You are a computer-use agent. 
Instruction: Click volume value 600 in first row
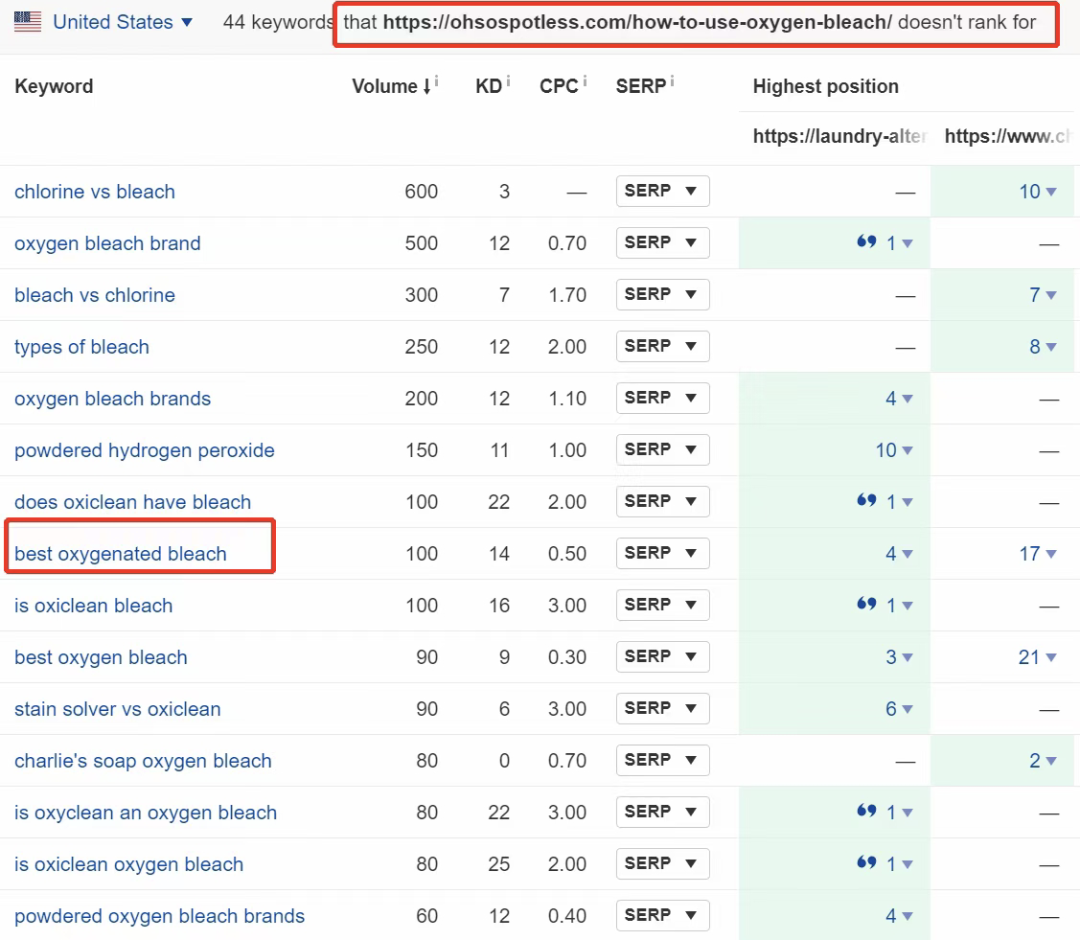[421, 191]
